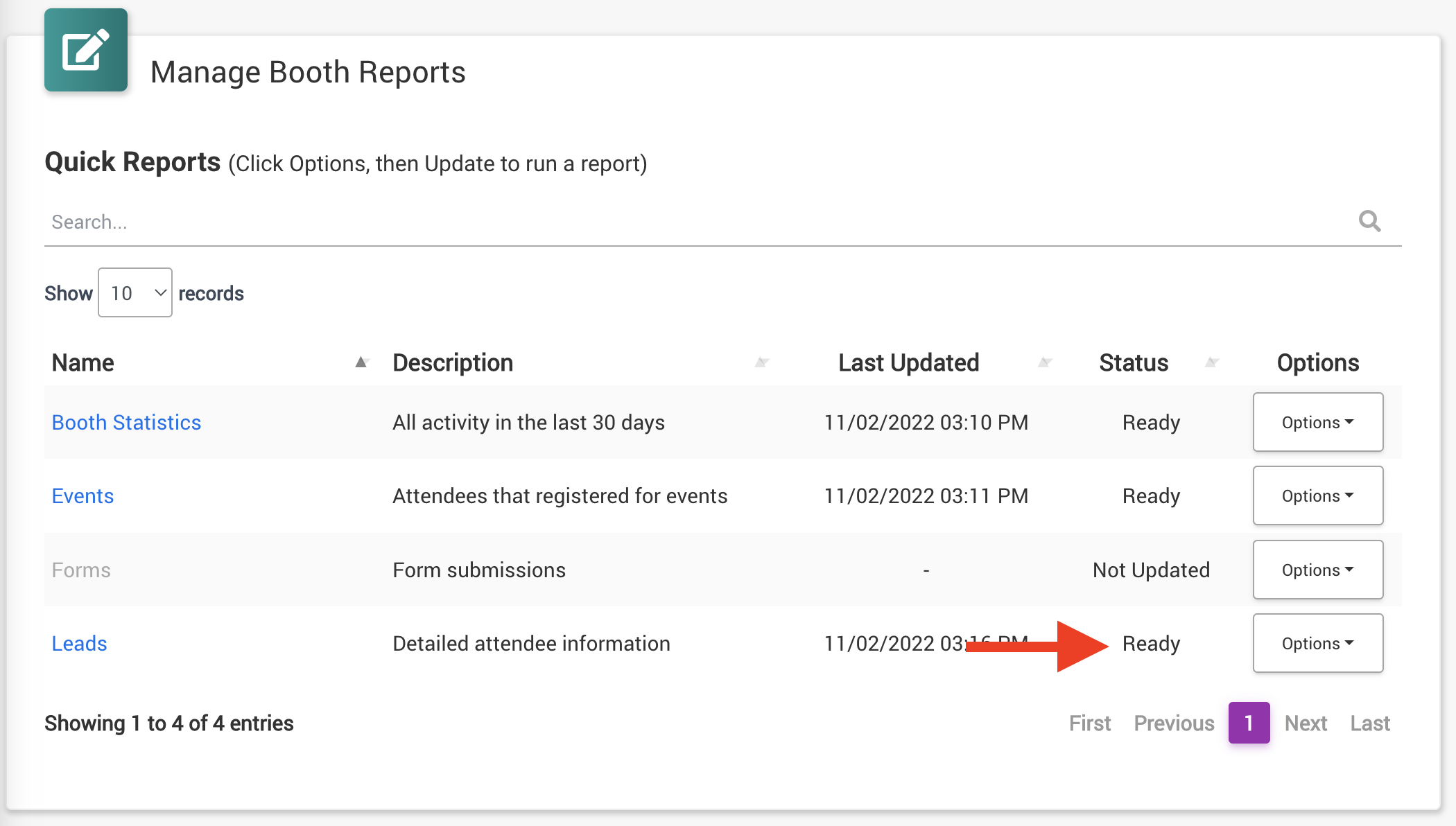Click '11/02/2022 03:10 PM' timestamp
The height and width of the screenshot is (826, 1456).
click(x=926, y=422)
